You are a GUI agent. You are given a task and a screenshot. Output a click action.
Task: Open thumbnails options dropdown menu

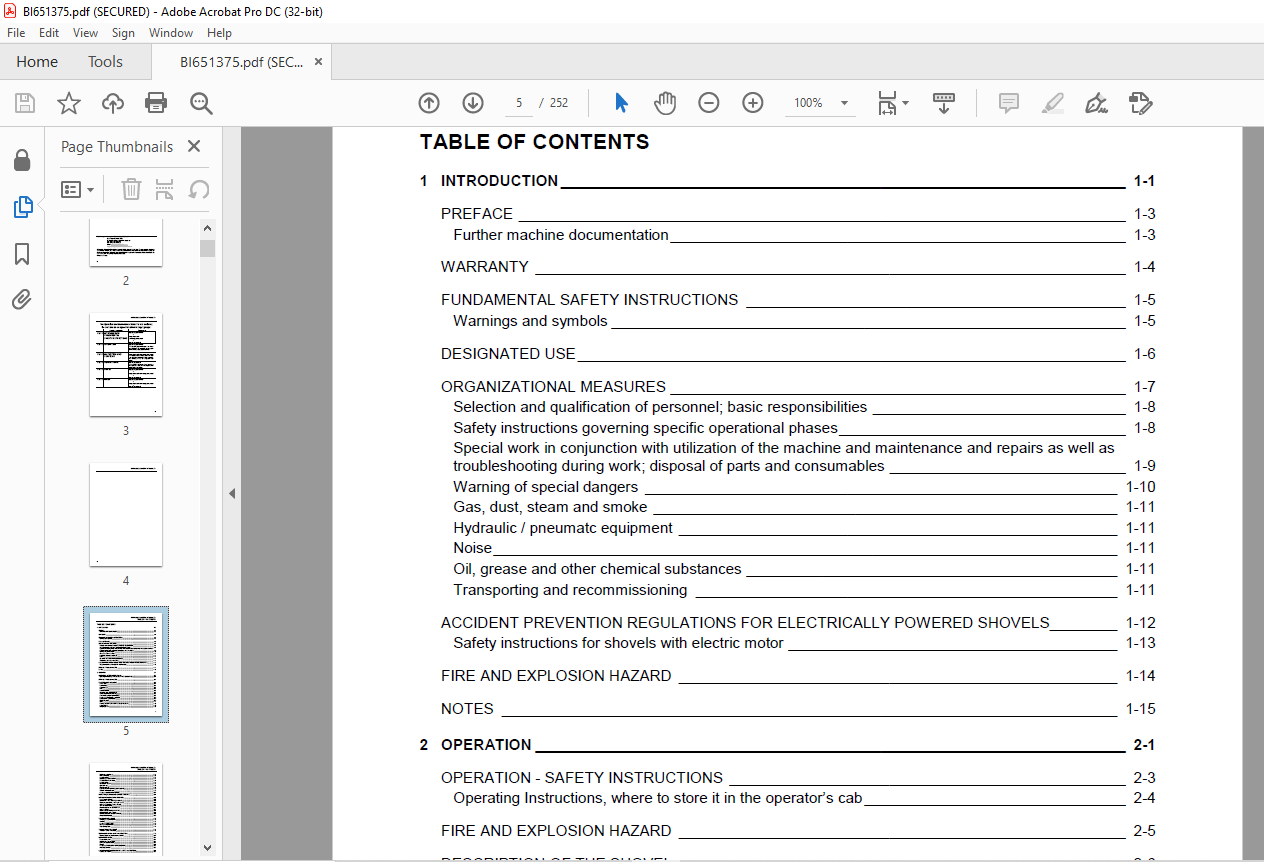pyautogui.click(x=78, y=189)
